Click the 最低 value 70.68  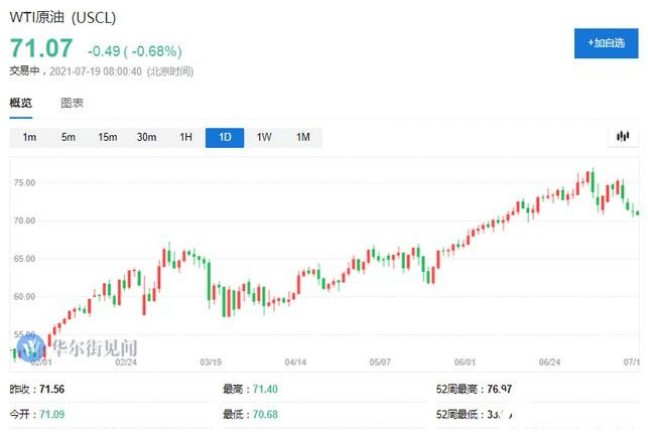click(x=267, y=413)
